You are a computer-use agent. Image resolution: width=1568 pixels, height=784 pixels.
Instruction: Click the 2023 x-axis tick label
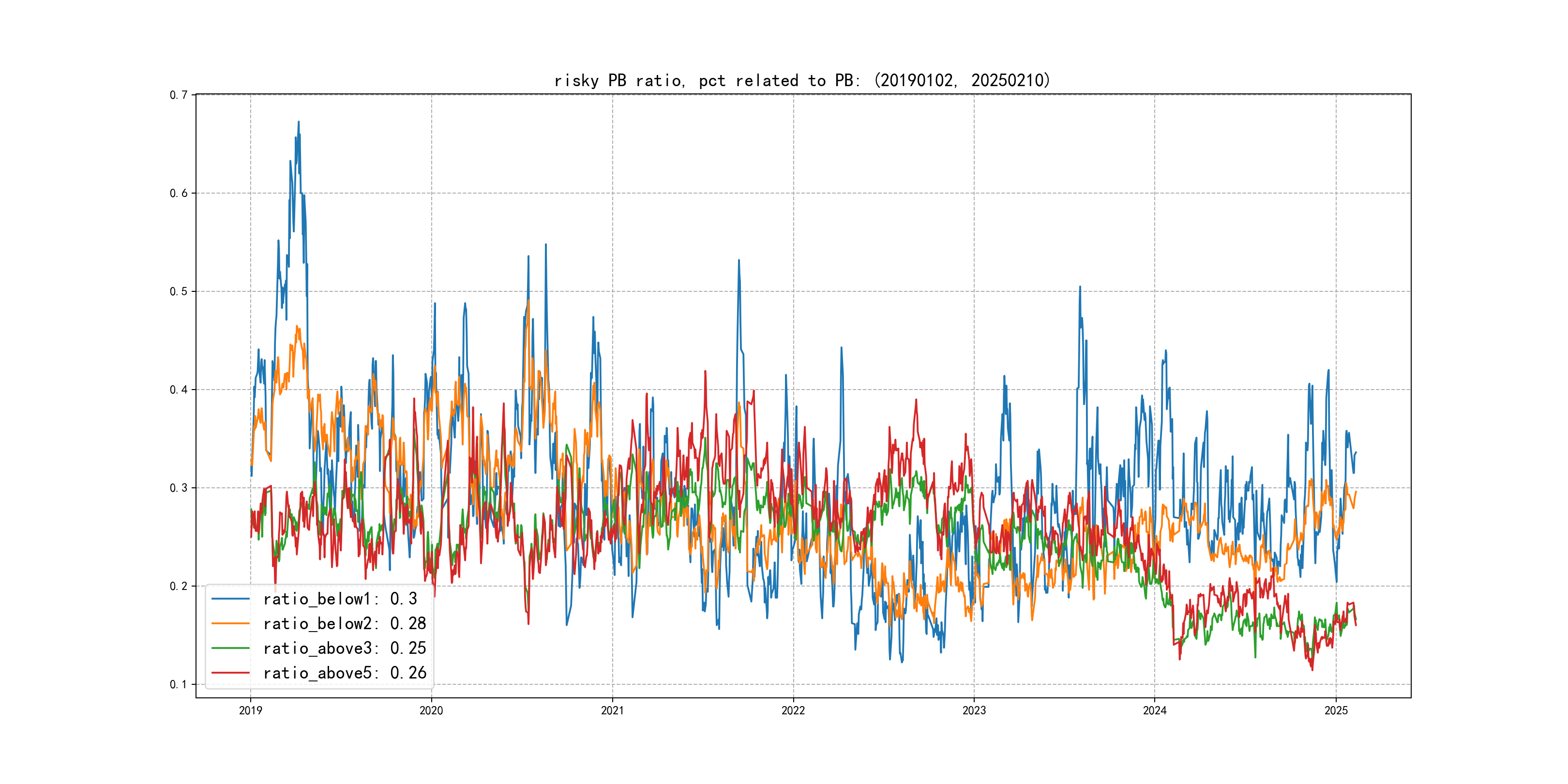(x=974, y=710)
